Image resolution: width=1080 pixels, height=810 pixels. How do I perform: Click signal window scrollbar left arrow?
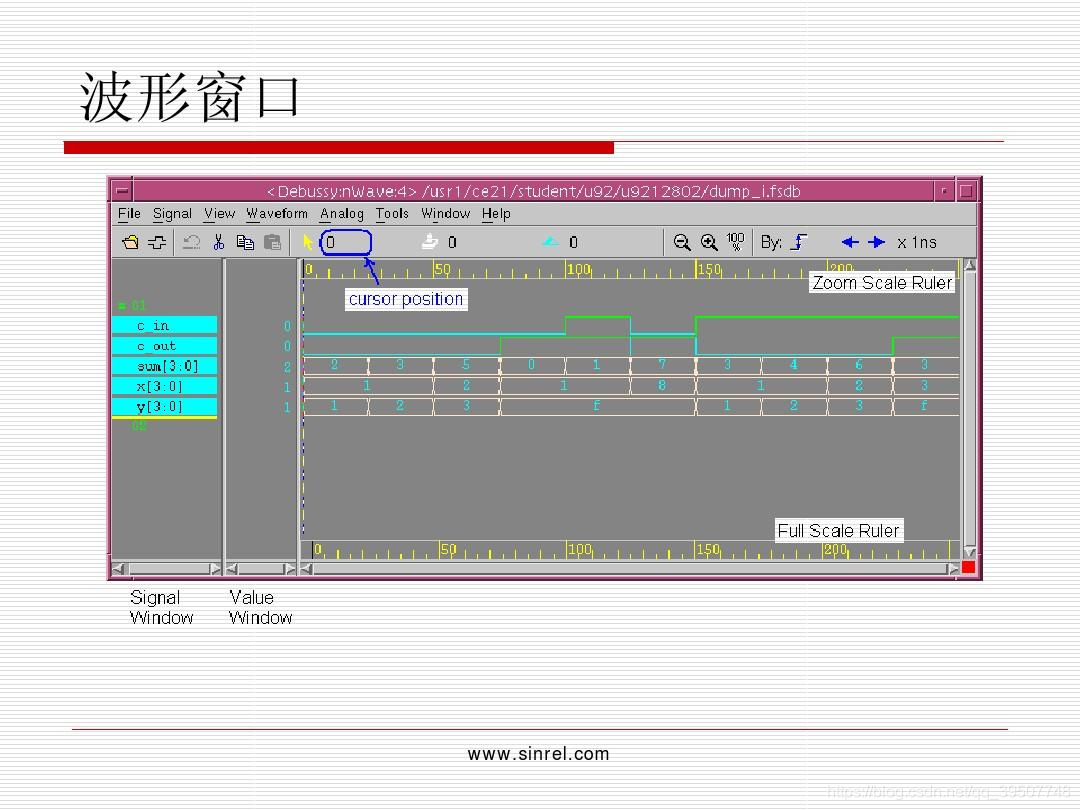tap(118, 569)
